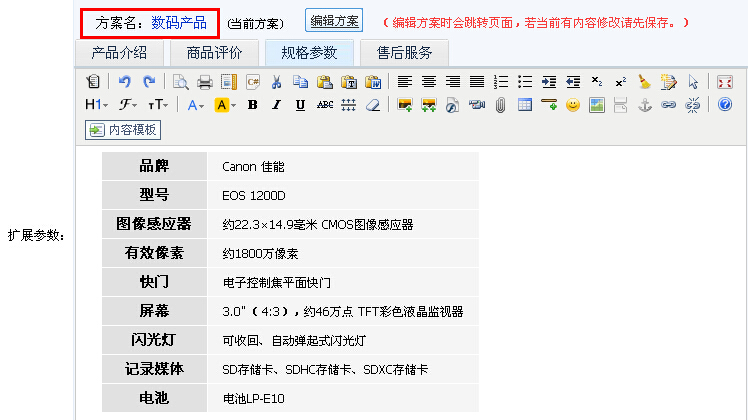Attach a file with paperclip icon
Image resolution: width=748 pixels, height=420 pixels.
pyautogui.click(x=500, y=105)
